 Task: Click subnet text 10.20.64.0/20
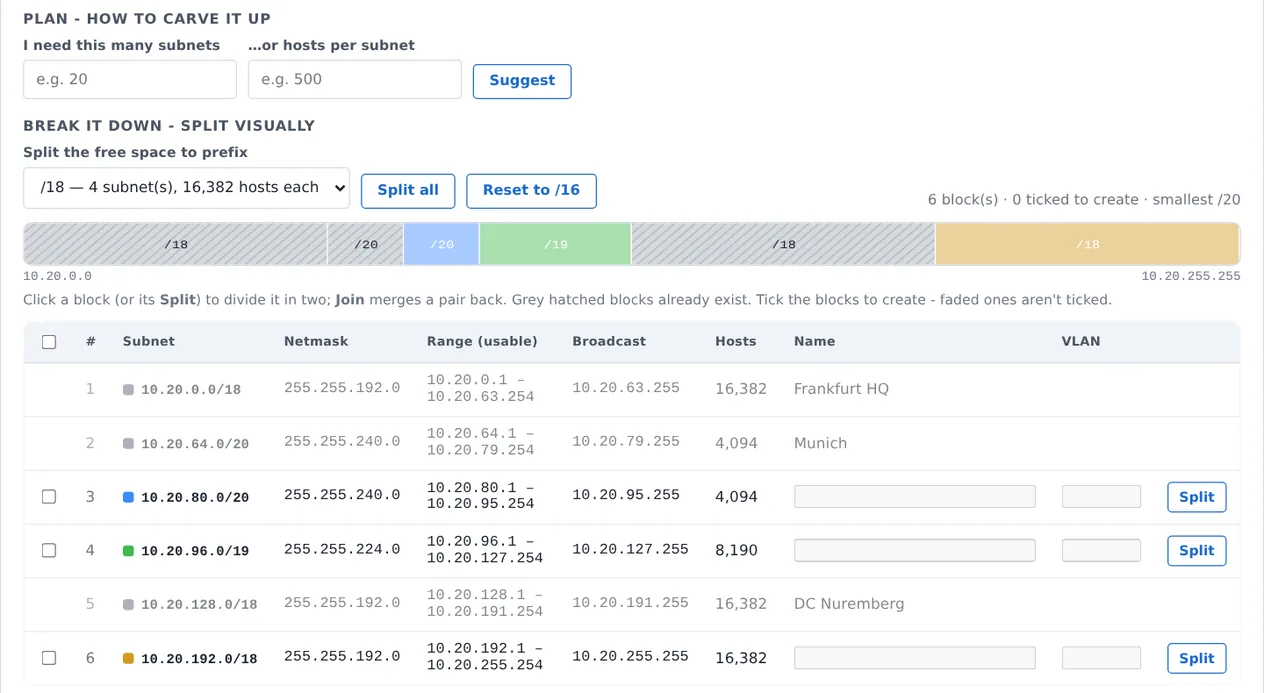(x=195, y=444)
